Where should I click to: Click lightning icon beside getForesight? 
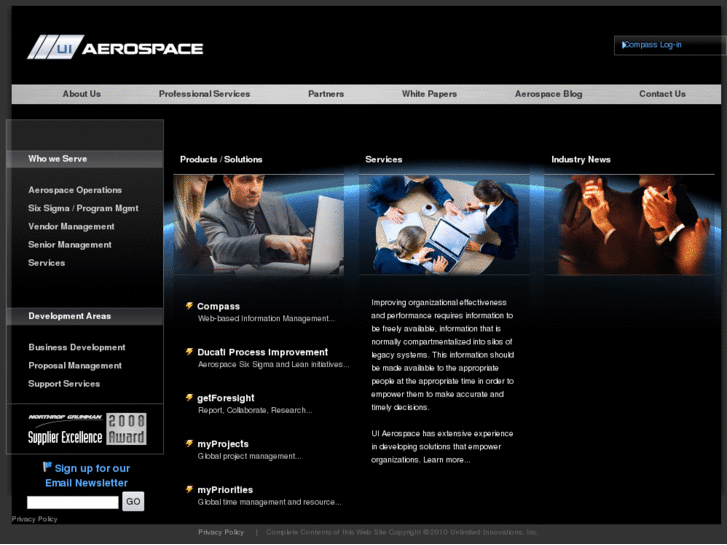[x=189, y=398]
